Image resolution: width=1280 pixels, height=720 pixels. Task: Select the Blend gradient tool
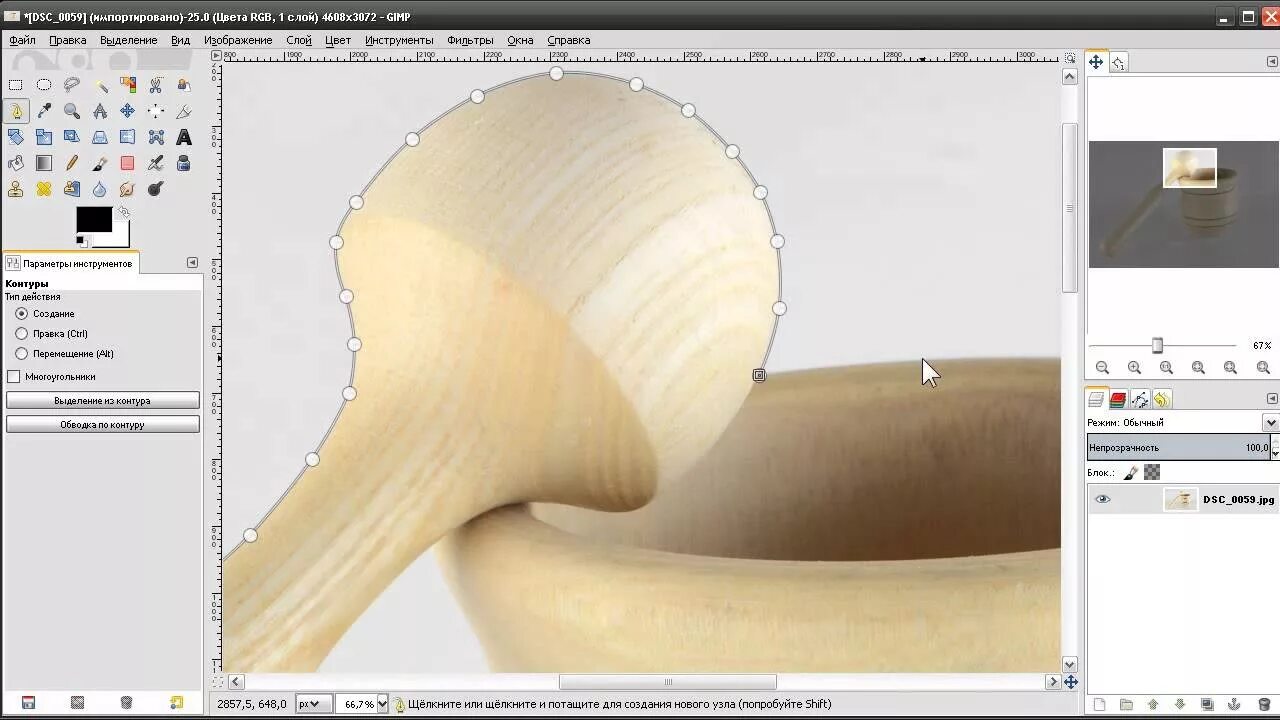(44, 163)
